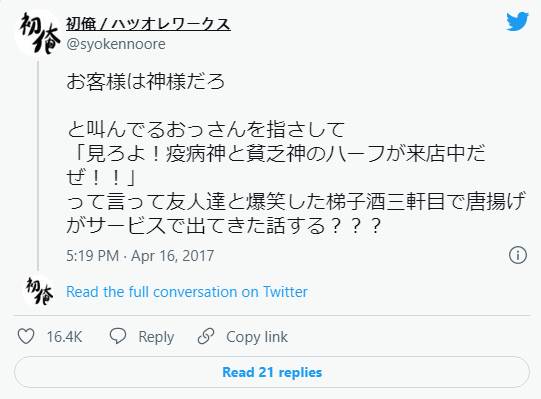Click the Reply text label

coord(156,337)
